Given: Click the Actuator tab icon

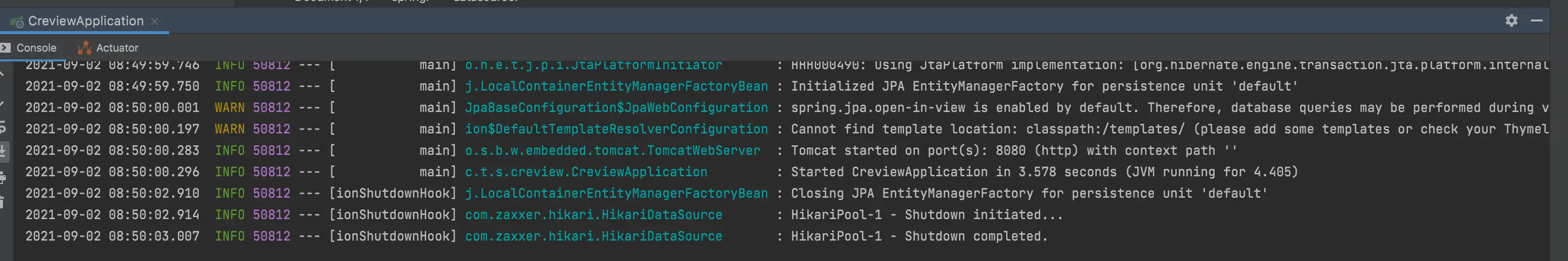Looking at the screenshot, I should pos(85,48).
